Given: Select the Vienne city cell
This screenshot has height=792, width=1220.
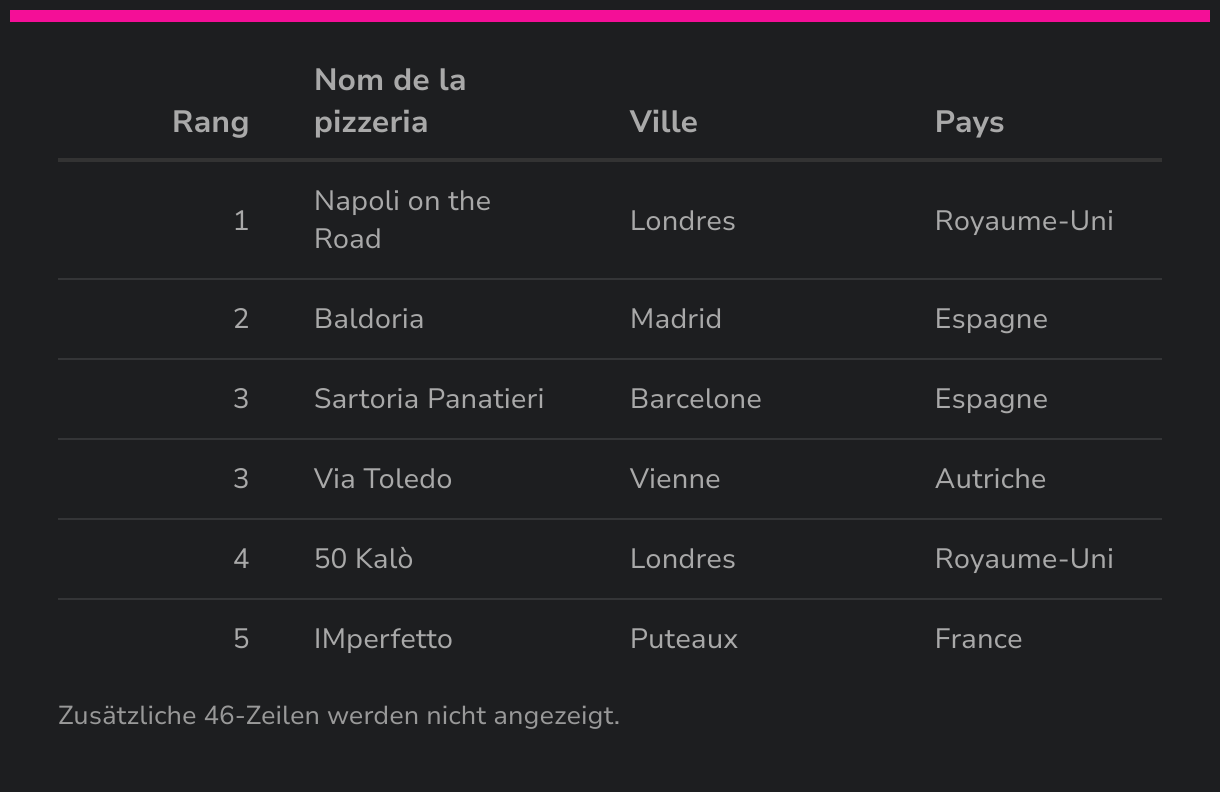Looking at the screenshot, I should pyautogui.click(x=675, y=479).
